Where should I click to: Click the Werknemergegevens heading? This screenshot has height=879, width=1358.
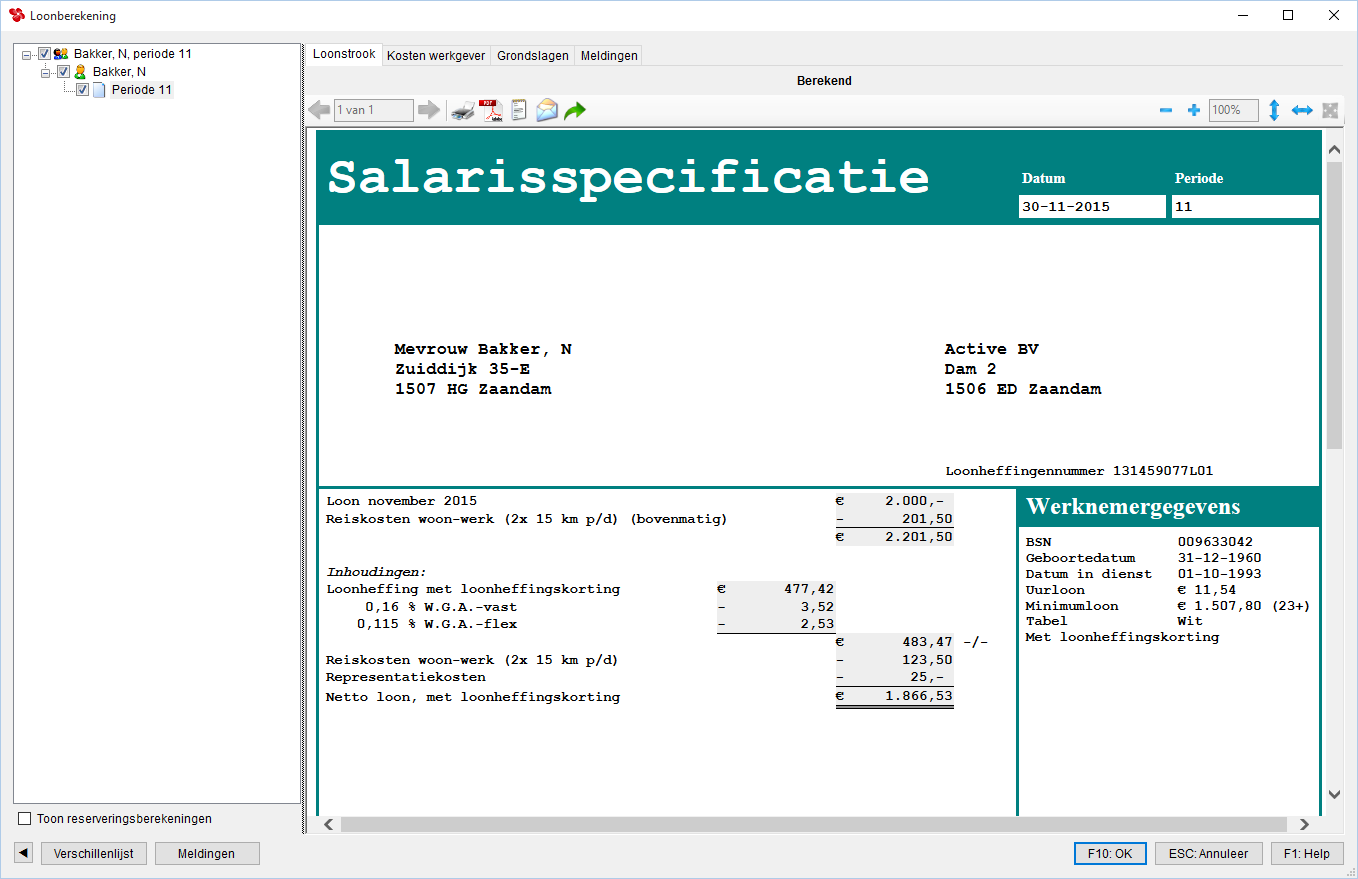pyautogui.click(x=1133, y=507)
